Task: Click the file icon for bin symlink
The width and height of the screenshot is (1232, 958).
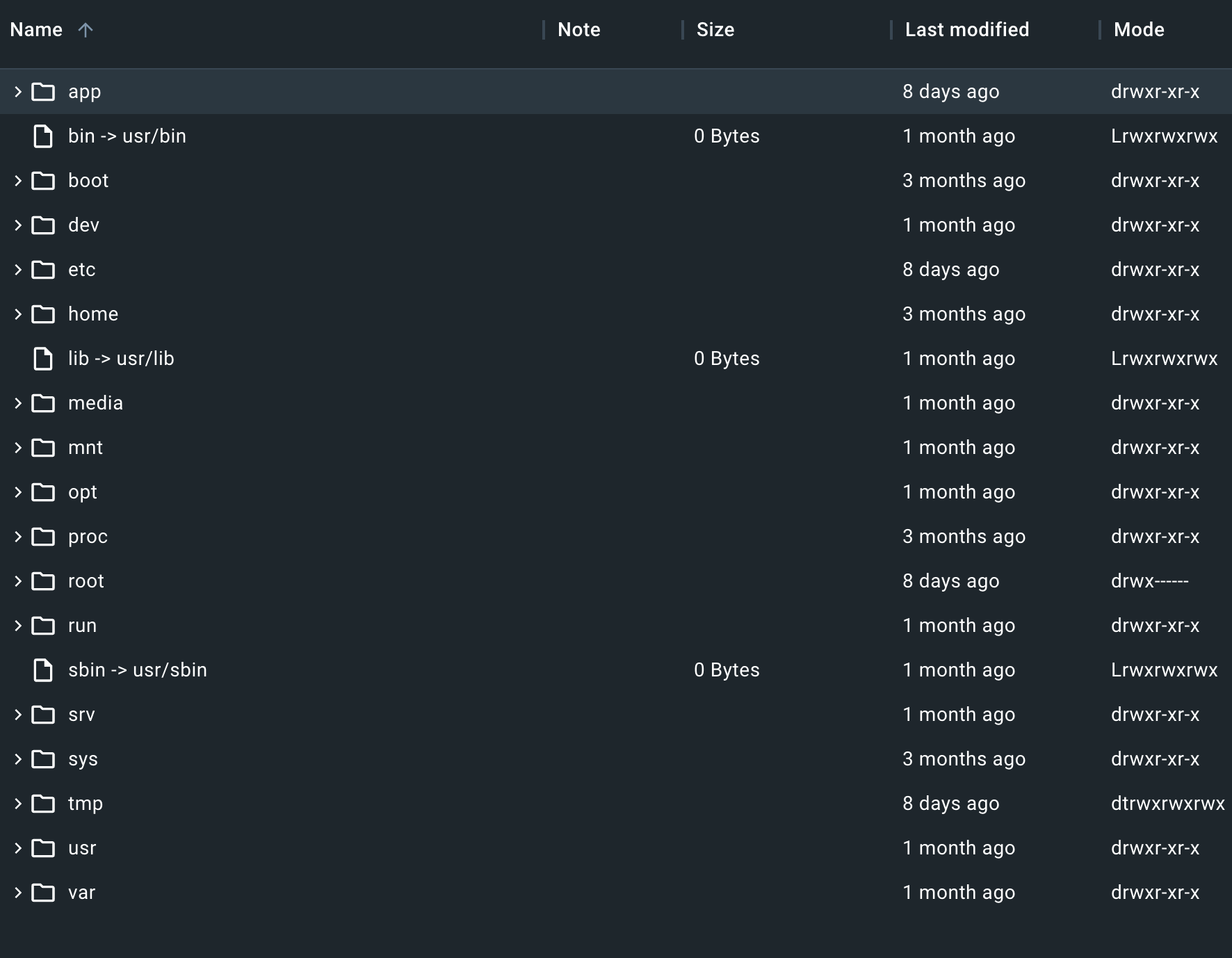Action: click(43, 136)
